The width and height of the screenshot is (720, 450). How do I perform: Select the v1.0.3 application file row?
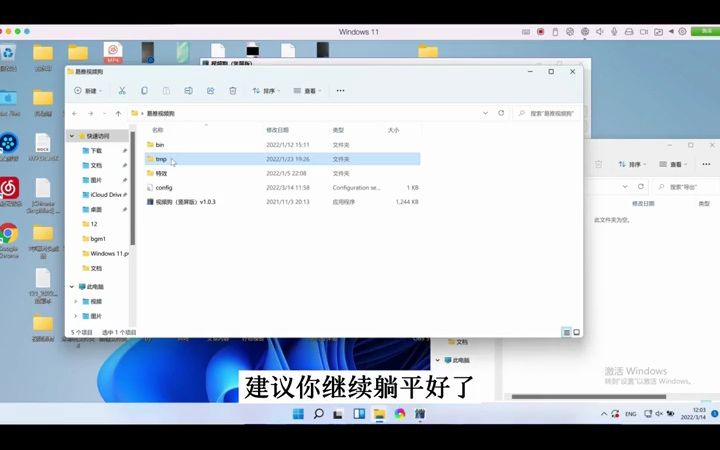point(282,202)
